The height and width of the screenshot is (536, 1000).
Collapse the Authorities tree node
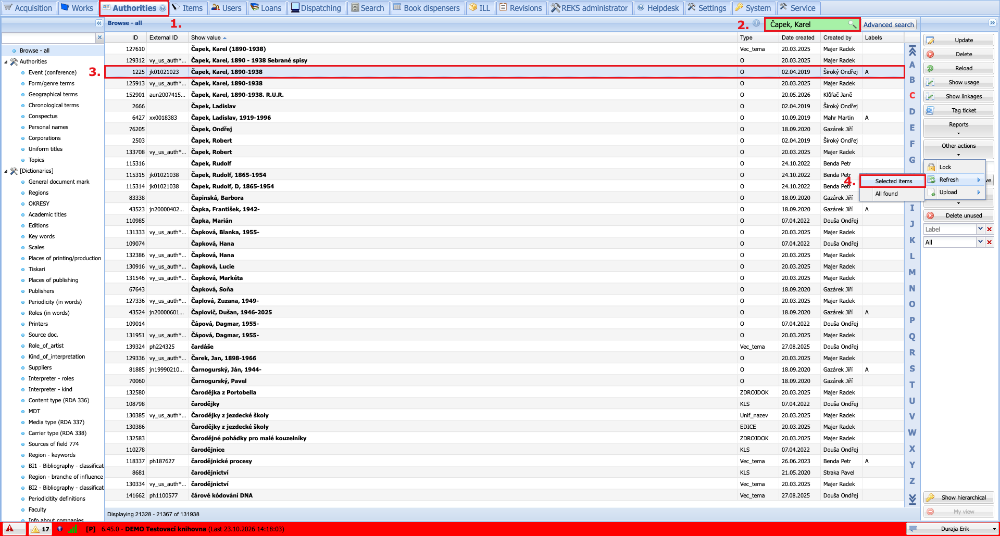click(5, 62)
